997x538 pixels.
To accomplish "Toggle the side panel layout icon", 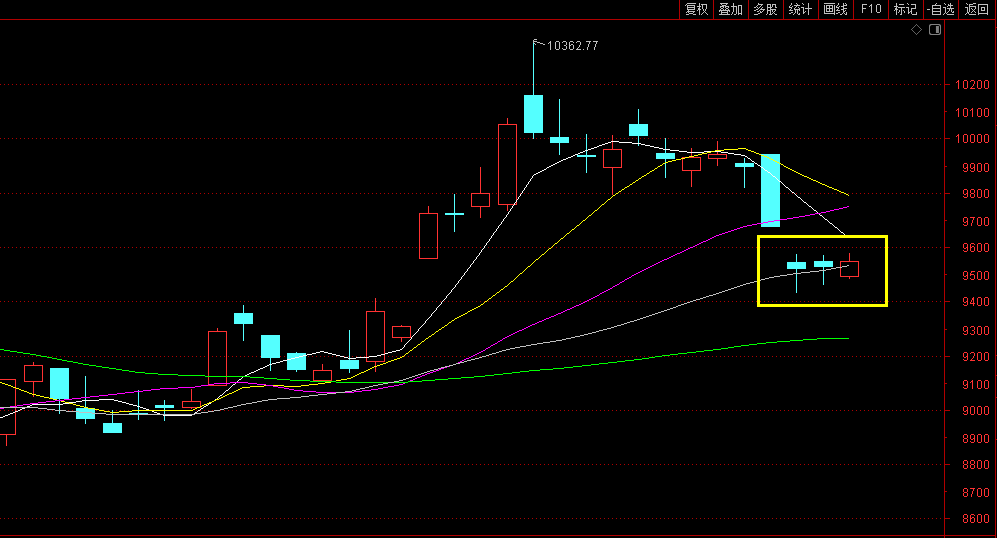I will point(935,29).
